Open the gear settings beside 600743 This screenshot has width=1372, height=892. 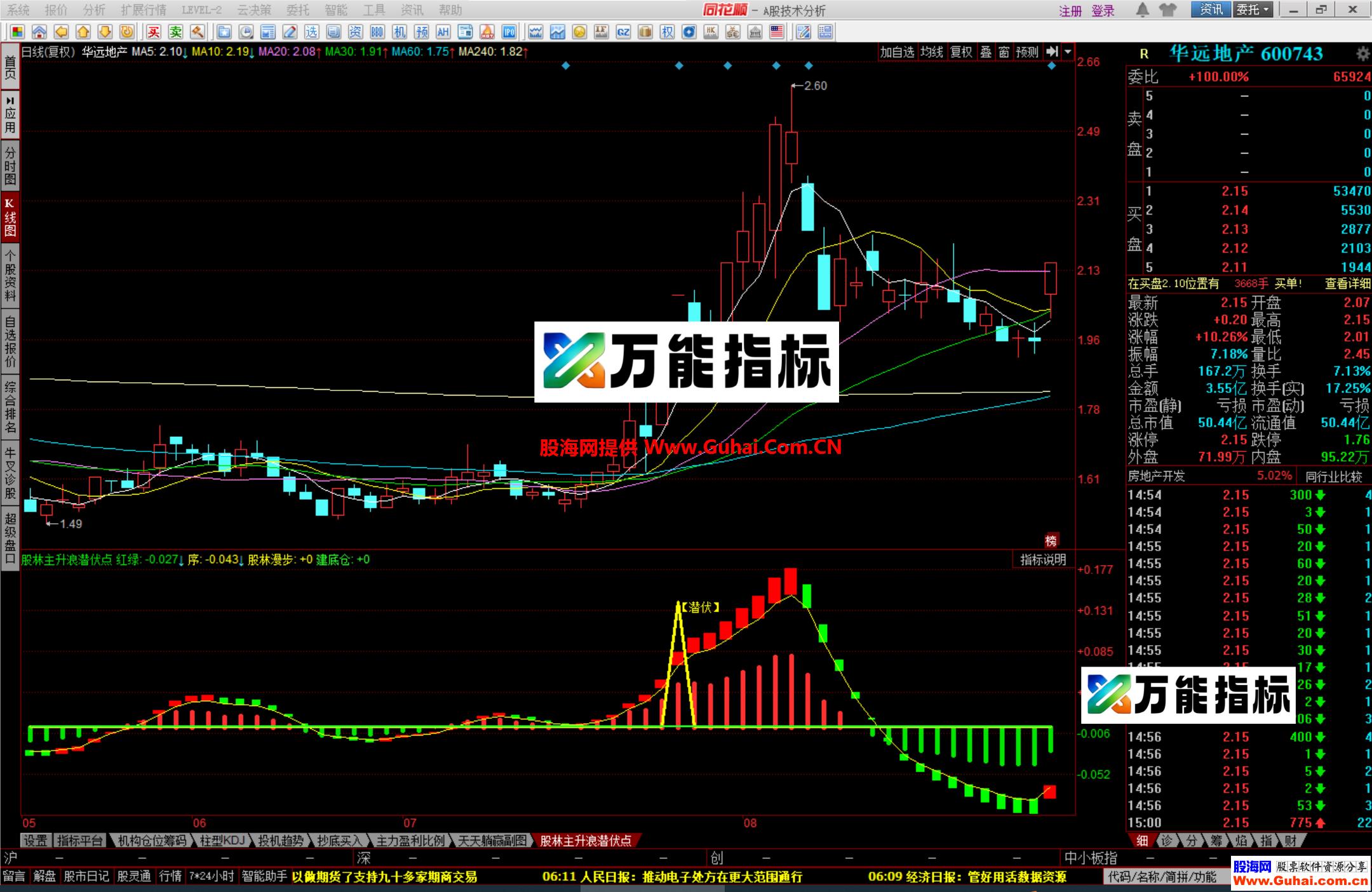coord(1362,54)
